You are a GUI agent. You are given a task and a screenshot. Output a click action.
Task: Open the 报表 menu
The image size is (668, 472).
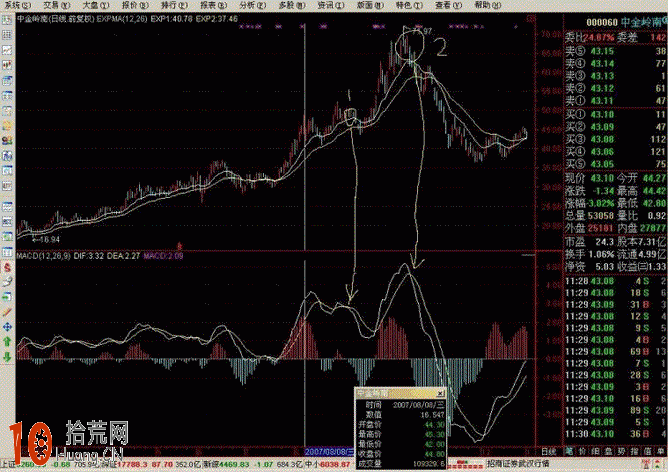tap(213, 5)
